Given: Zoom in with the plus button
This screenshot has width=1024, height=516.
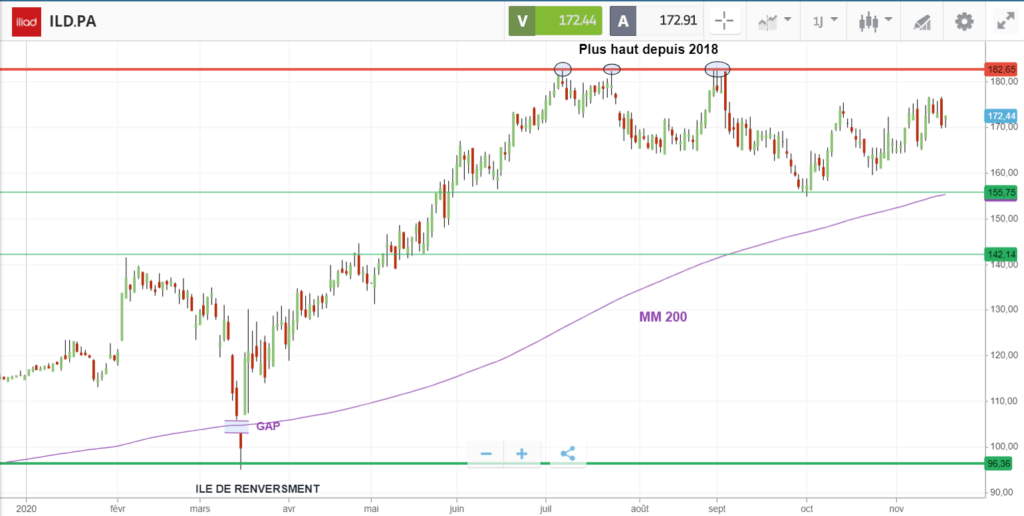Looking at the screenshot, I should point(522,454).
